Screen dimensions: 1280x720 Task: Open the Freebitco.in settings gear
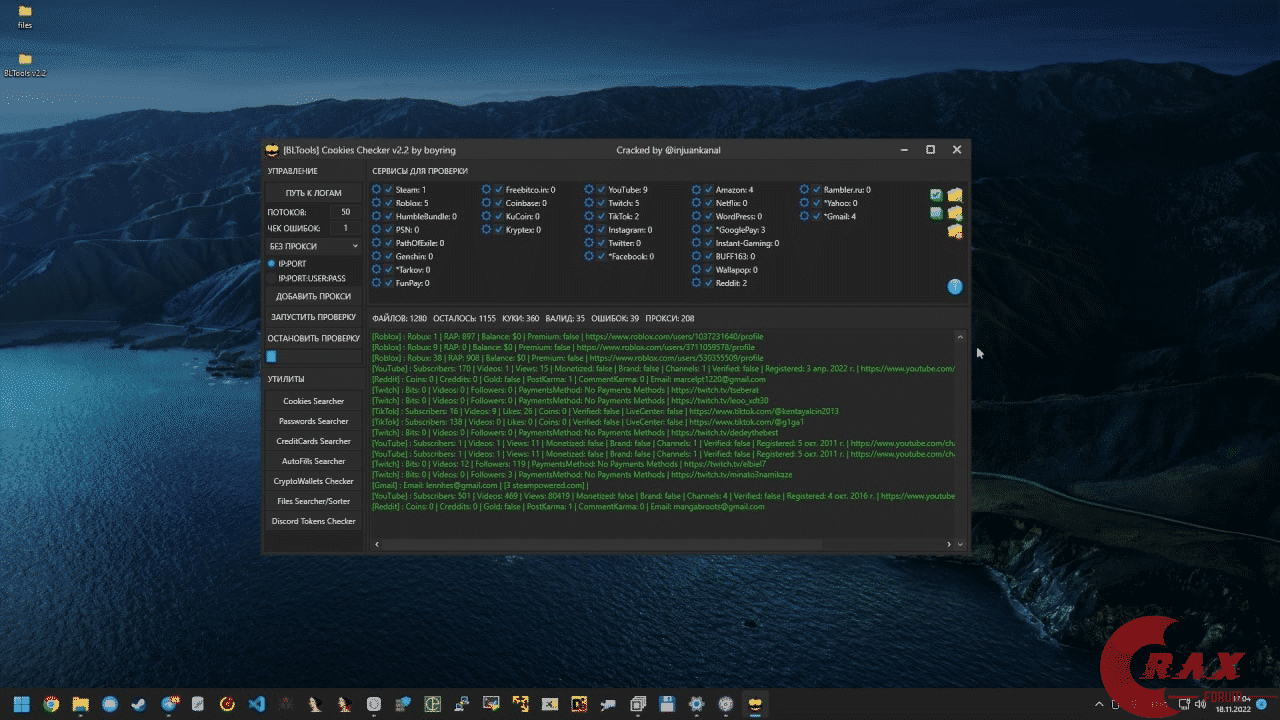pyautogui.click(x=487, y=190)
